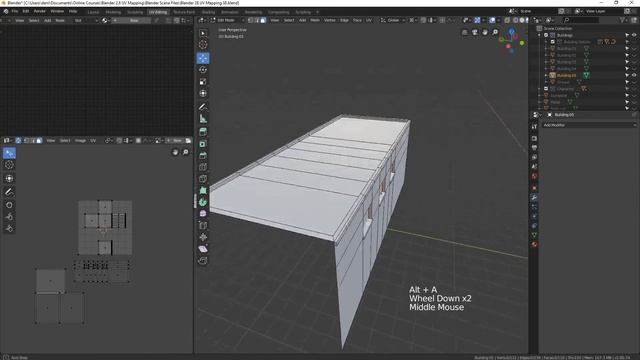The image size is (640, 360).
Task: Click the viewport pan hand gizmo
Action: (x=485, y=32)
